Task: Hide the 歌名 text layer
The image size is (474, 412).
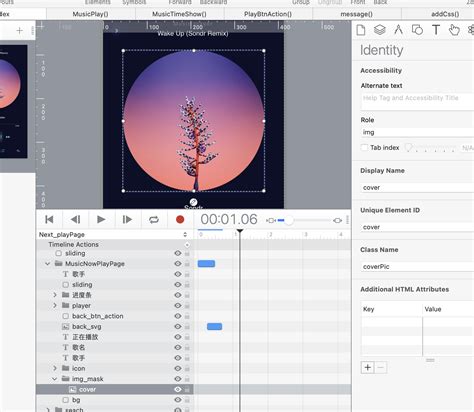Action: click(178, 347)
